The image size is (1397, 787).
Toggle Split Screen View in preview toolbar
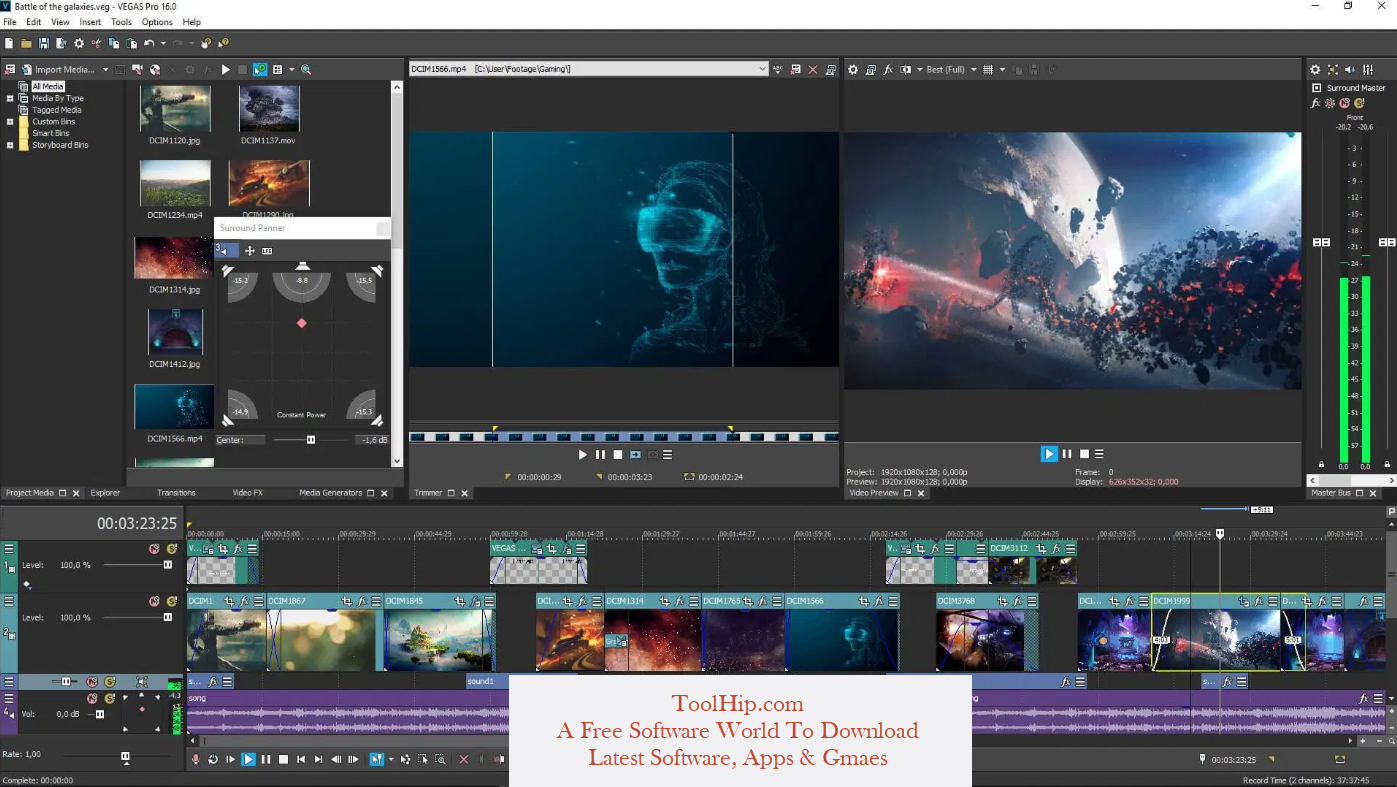[x=905, y=70]
